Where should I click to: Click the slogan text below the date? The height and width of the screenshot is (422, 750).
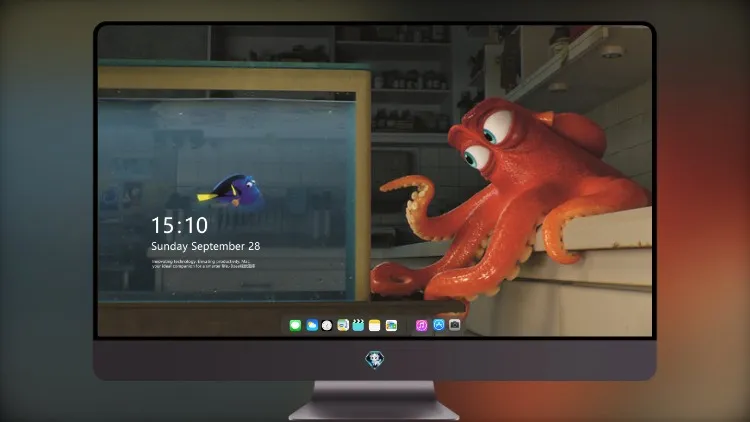click(x=204, y=264)
